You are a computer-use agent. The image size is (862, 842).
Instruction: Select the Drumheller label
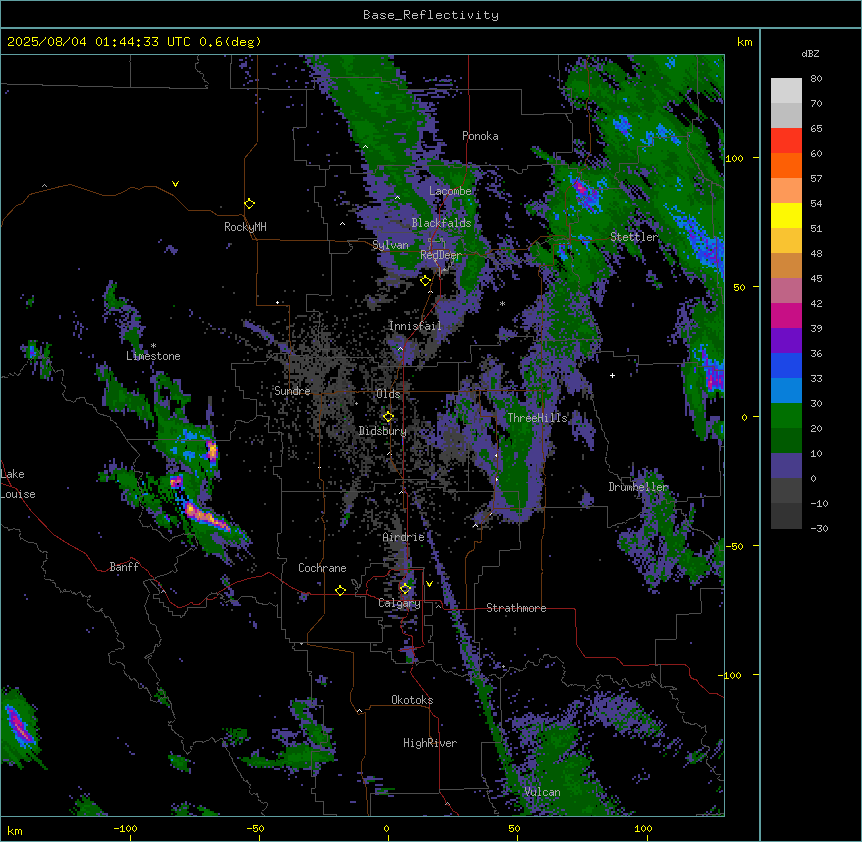click(638, 487)
